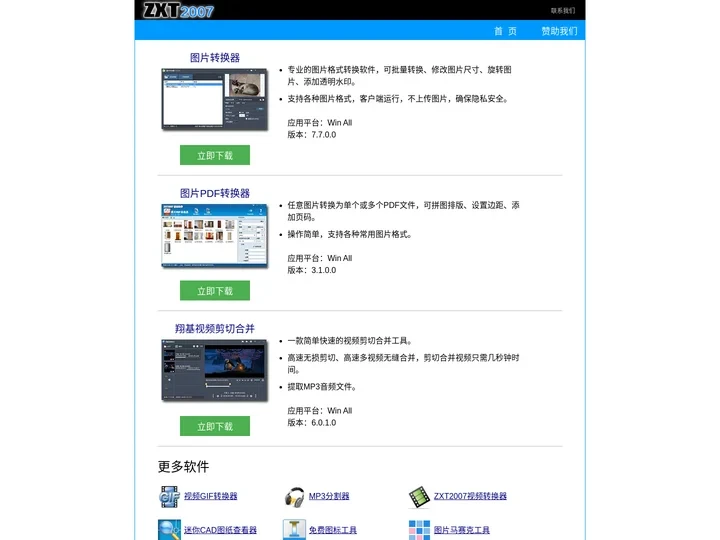View the 翔基视频剪切合并 screenshot thumbnail

pyautogui.click(x=215, y=370)
